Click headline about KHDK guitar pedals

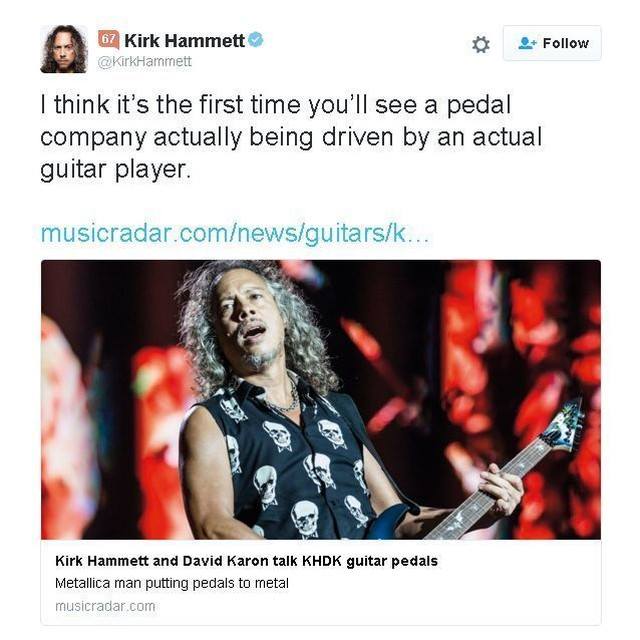(246, 561)
